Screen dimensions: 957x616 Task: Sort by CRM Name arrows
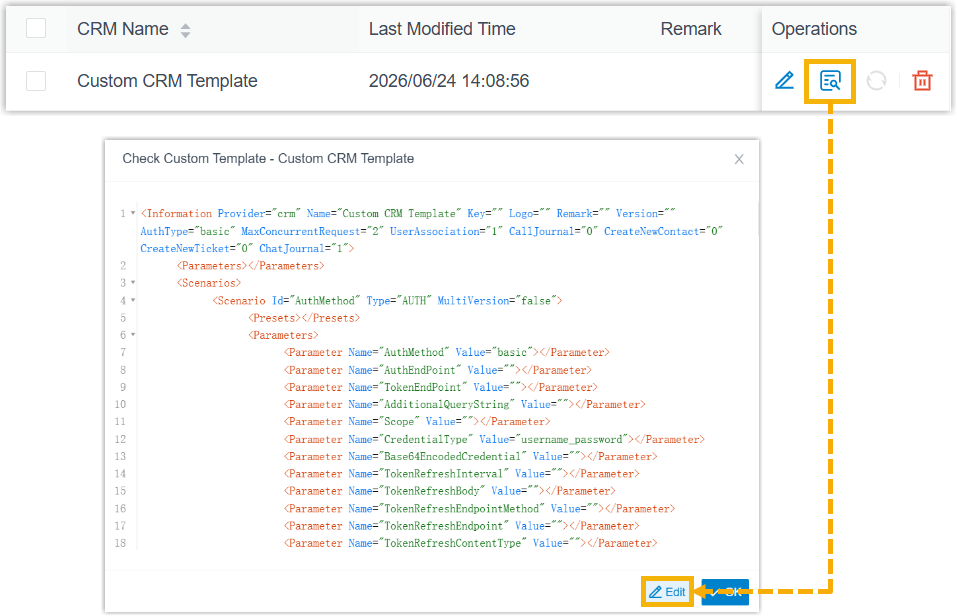point(186,30)
